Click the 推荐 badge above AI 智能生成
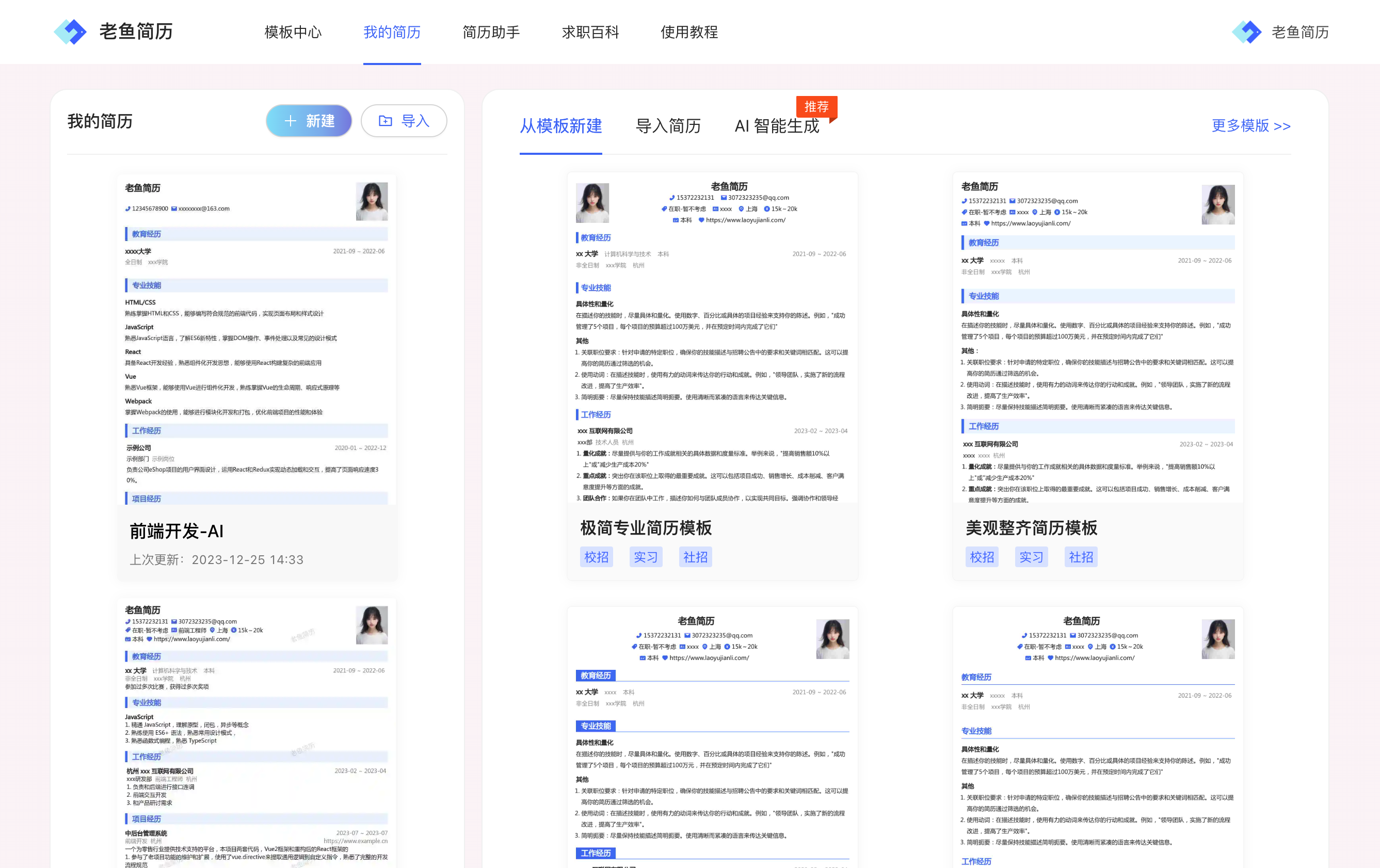1380x868 pixels. click(816, 107)
